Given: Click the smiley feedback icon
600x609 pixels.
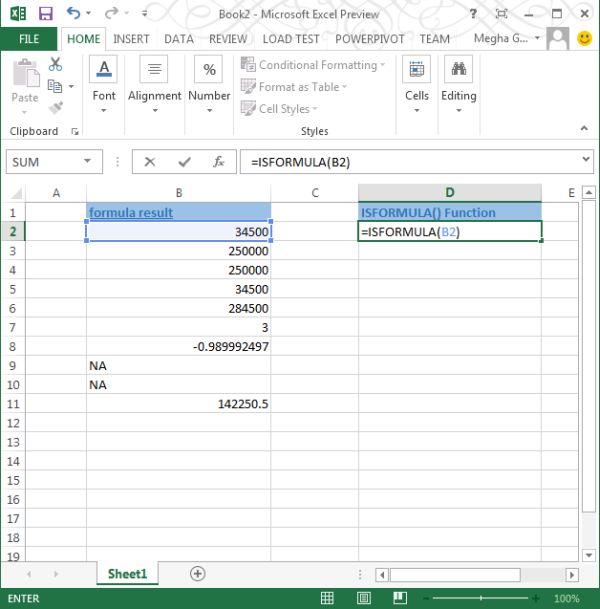Looking at the screenshot, I should (x=584, y=38).
